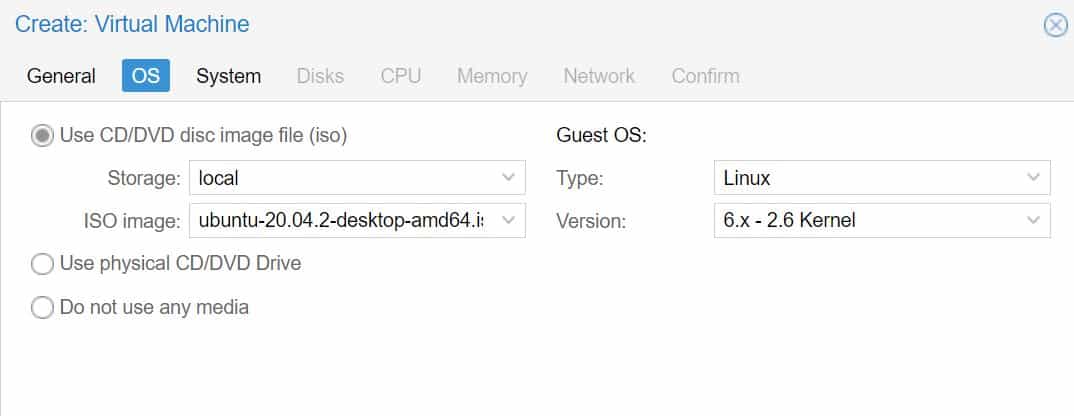Click the 6.x - 2.6 Kernel version field
The width and height of the screenshot is (1074, 416).
click(882, 220)
